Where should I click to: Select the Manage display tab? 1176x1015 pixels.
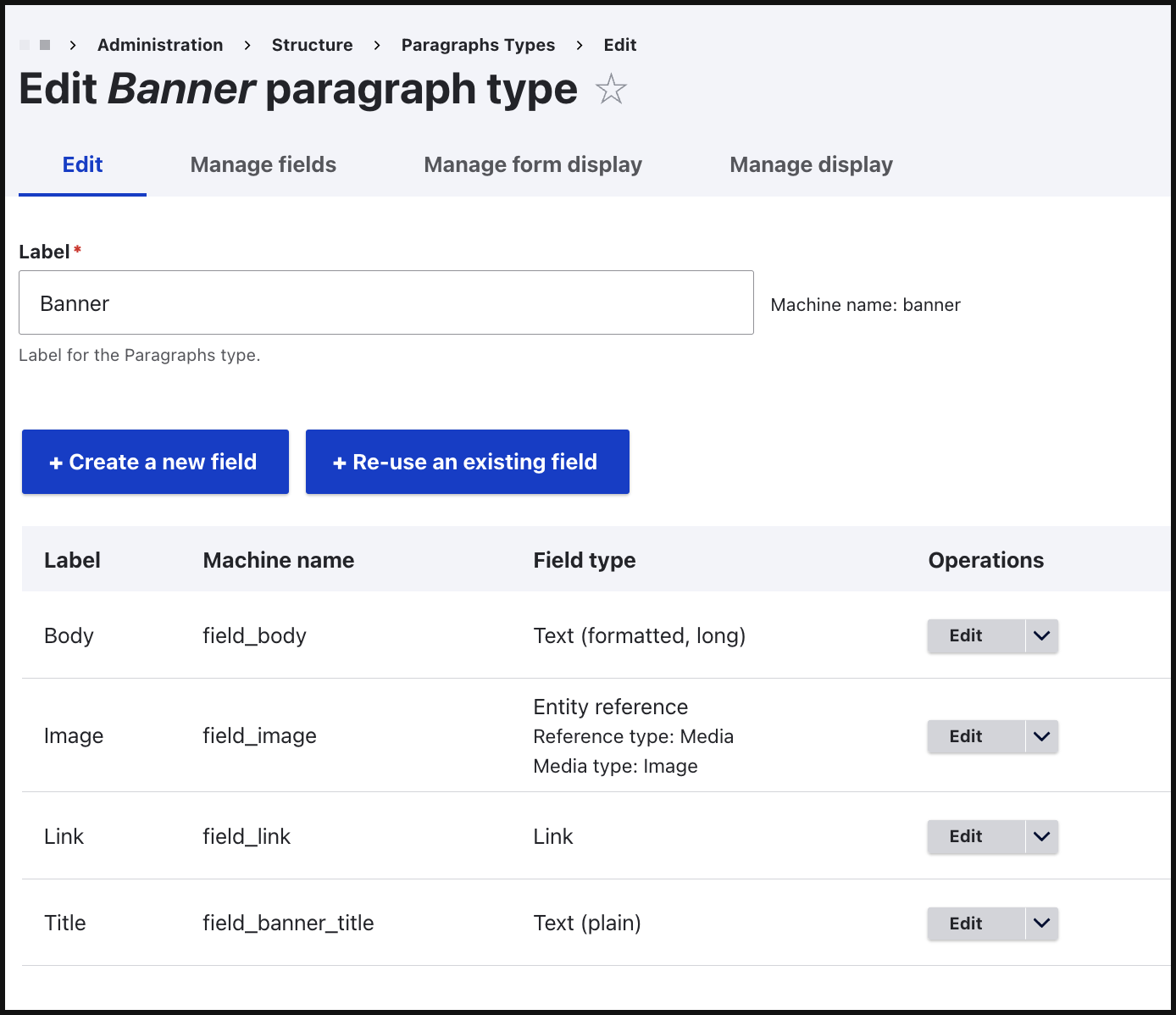point(811,164)
